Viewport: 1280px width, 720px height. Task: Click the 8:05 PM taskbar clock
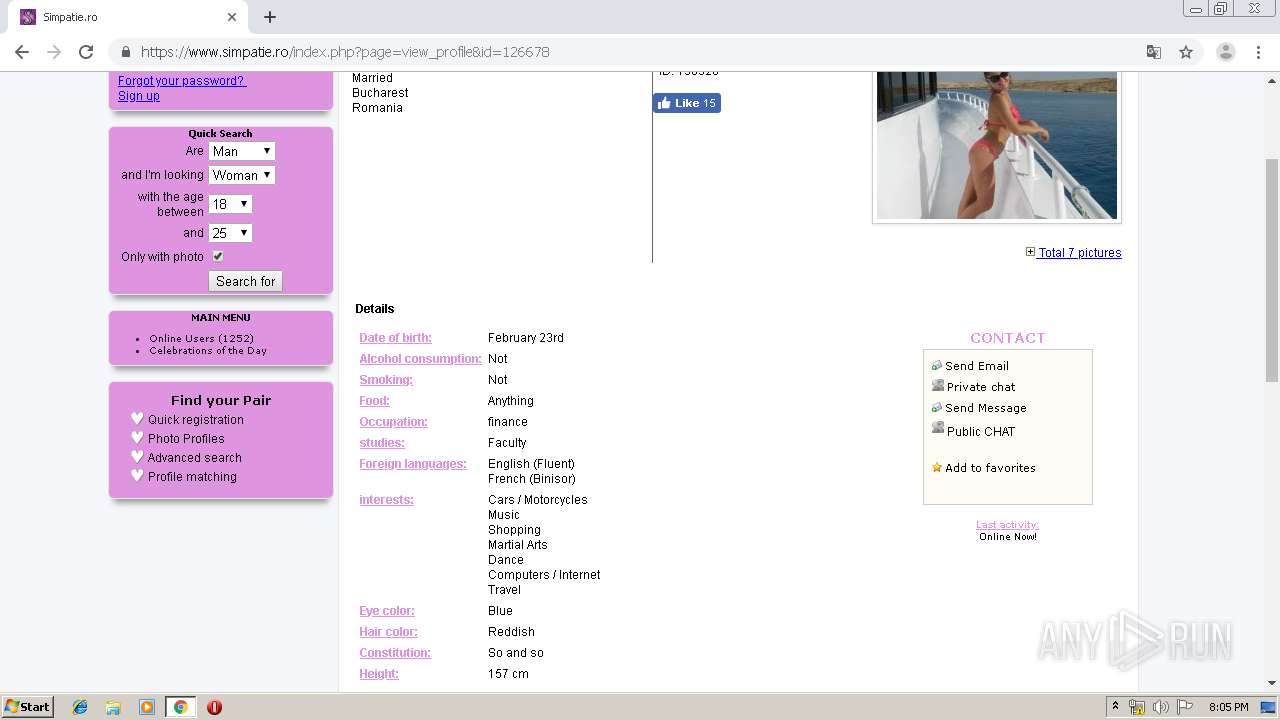click(1228, 707)
